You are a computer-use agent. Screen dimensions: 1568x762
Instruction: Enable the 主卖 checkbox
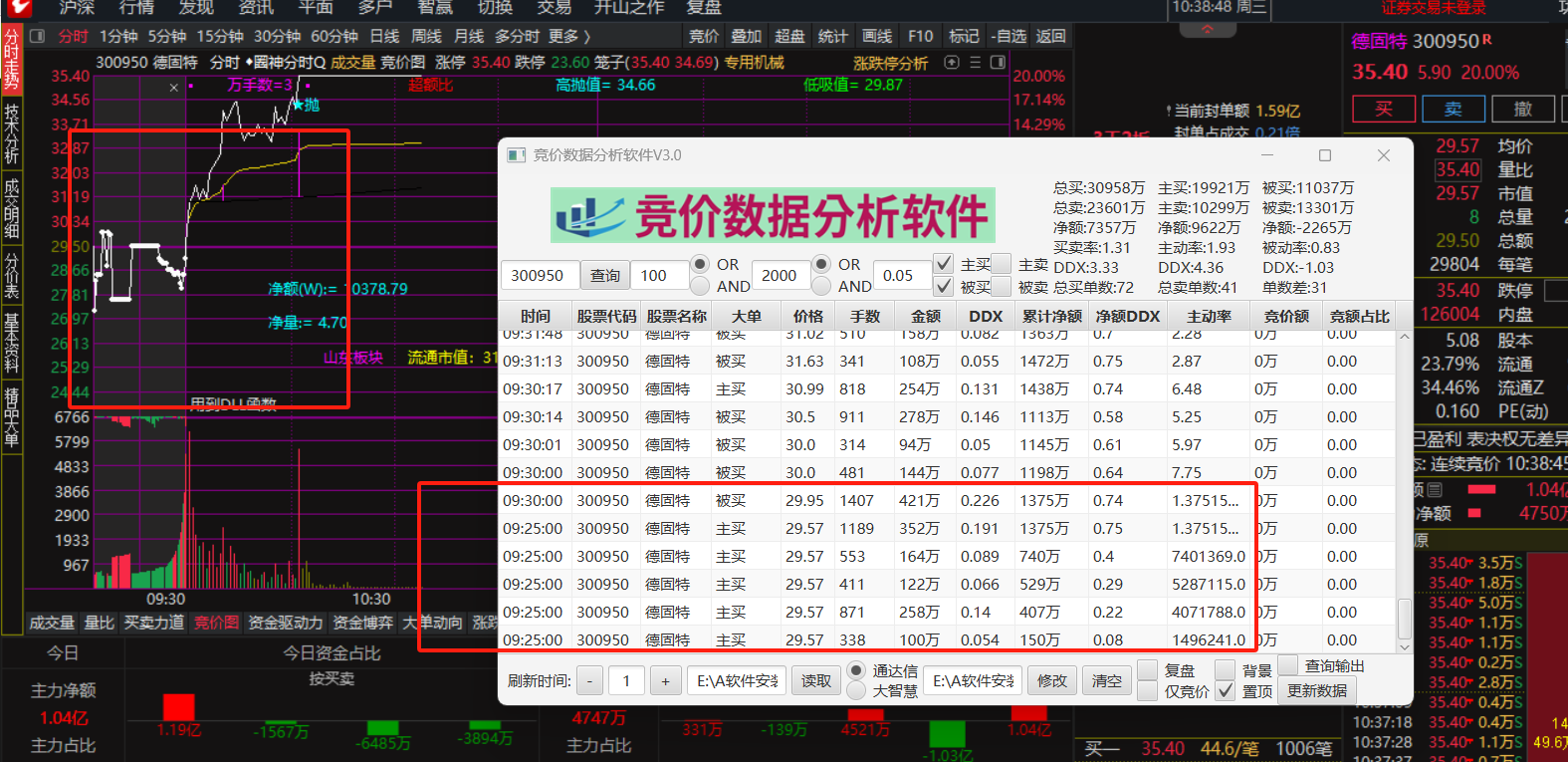coord(1002,264)
